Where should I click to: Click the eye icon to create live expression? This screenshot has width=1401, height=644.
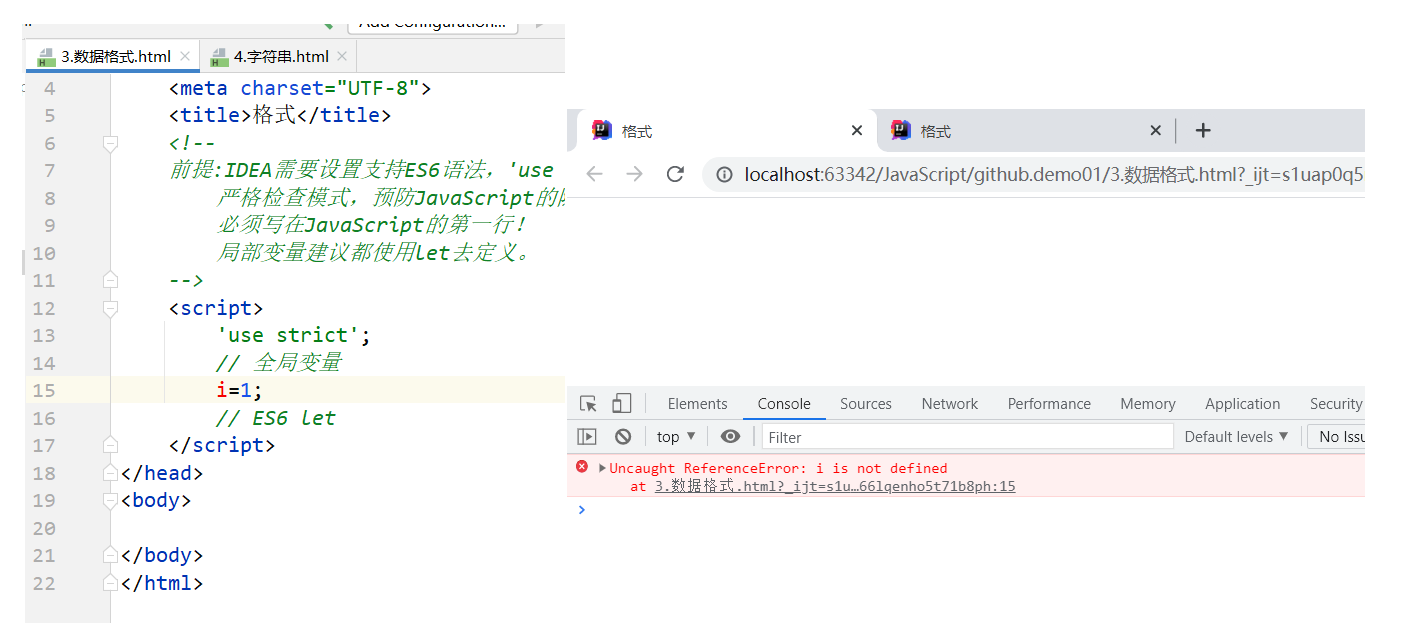click(731, 437)
